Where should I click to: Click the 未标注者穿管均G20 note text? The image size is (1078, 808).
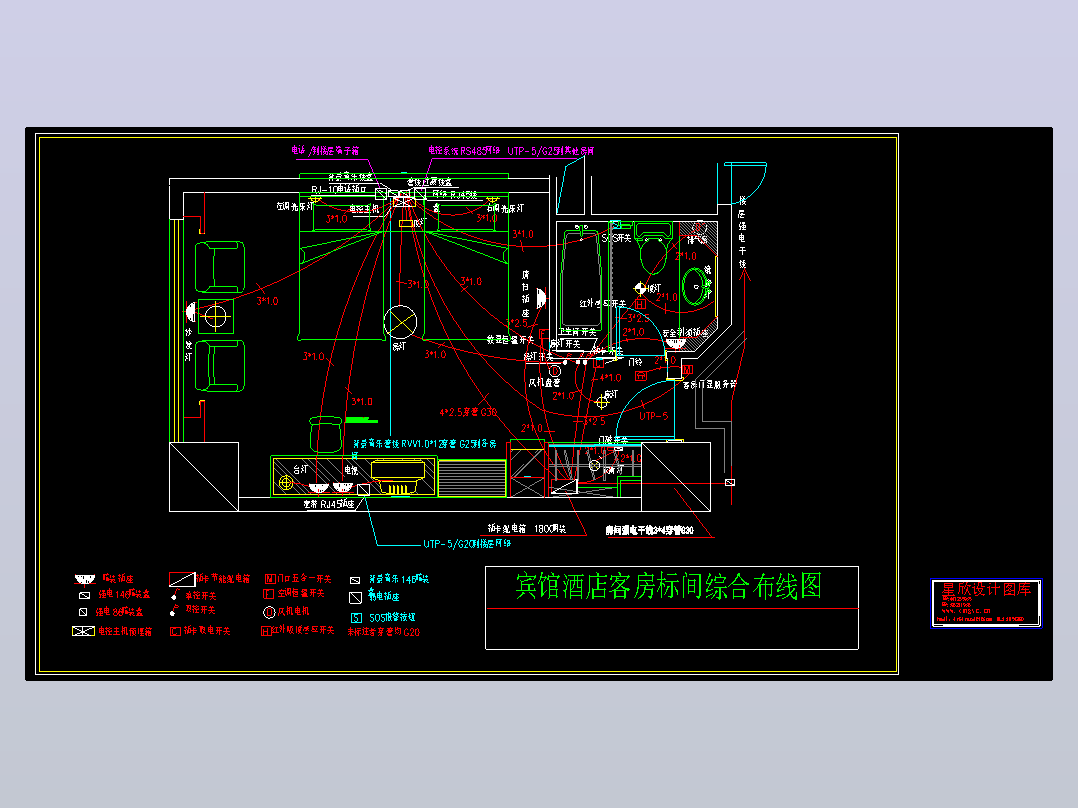pos(383,632)
